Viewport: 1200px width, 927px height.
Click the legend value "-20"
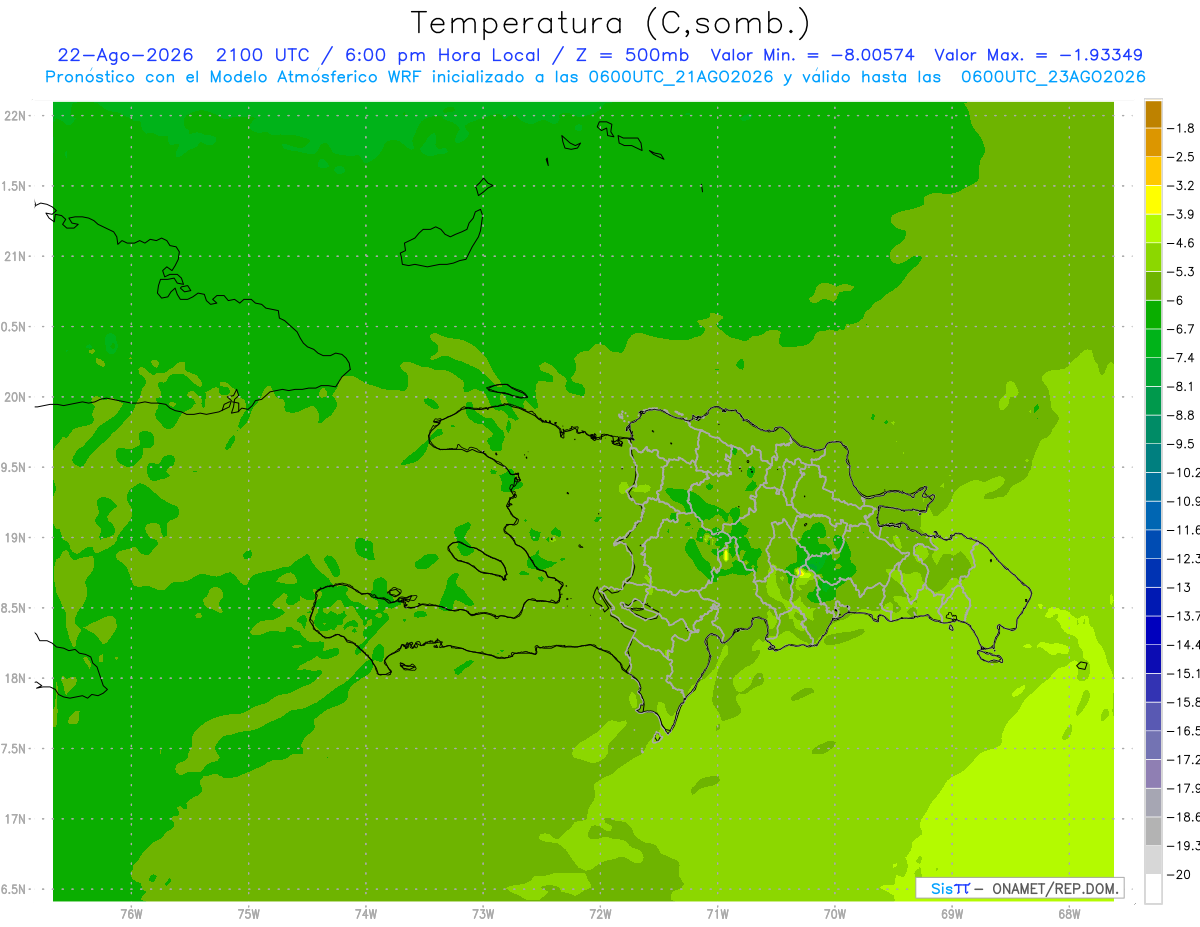click(x=1178, y=874)
